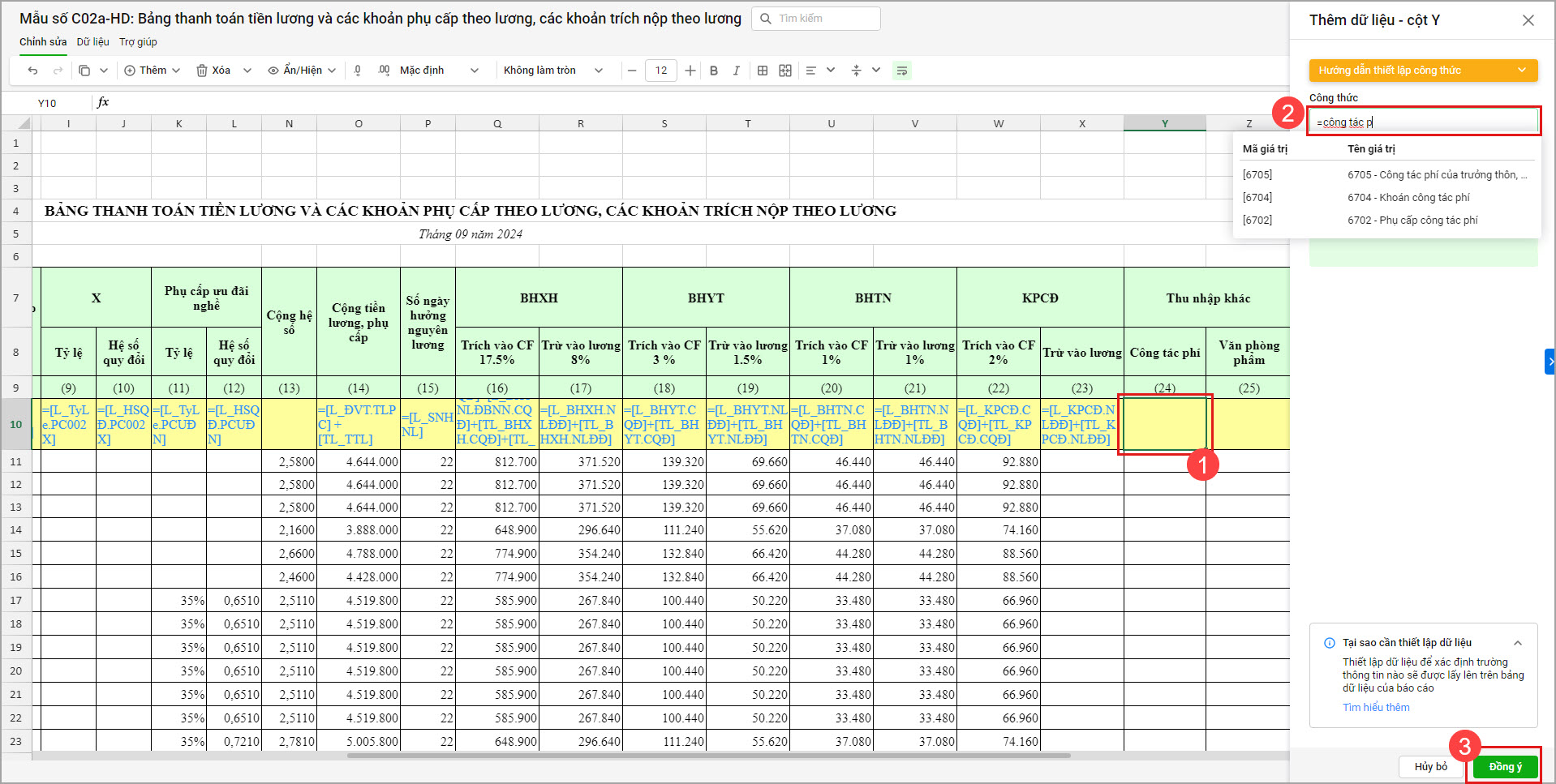
Task: Toggle italic formatting
Action: point(736,71)
